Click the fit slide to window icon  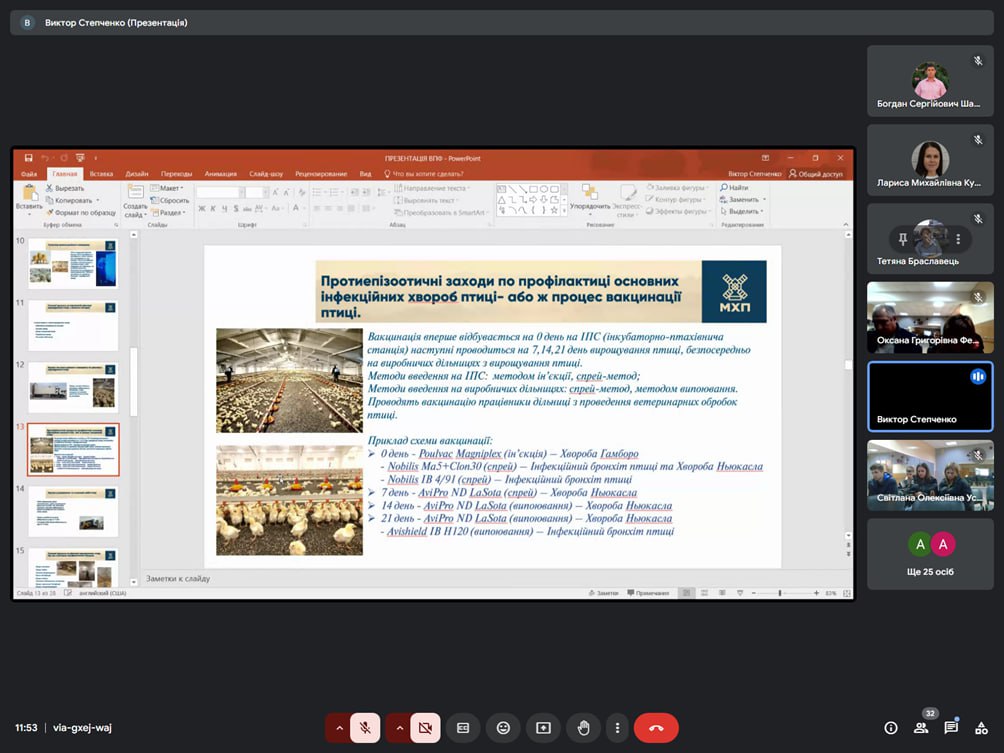point(847,594)
